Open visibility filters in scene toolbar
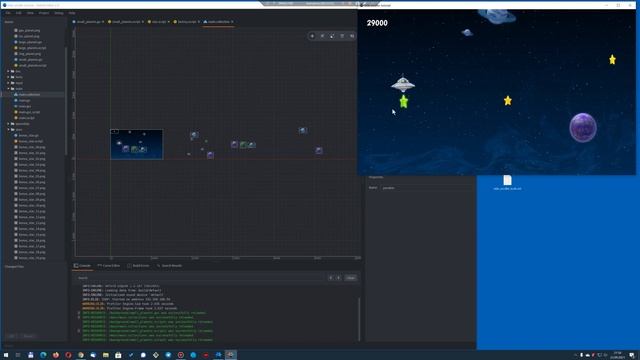 (x=352, y=36)
